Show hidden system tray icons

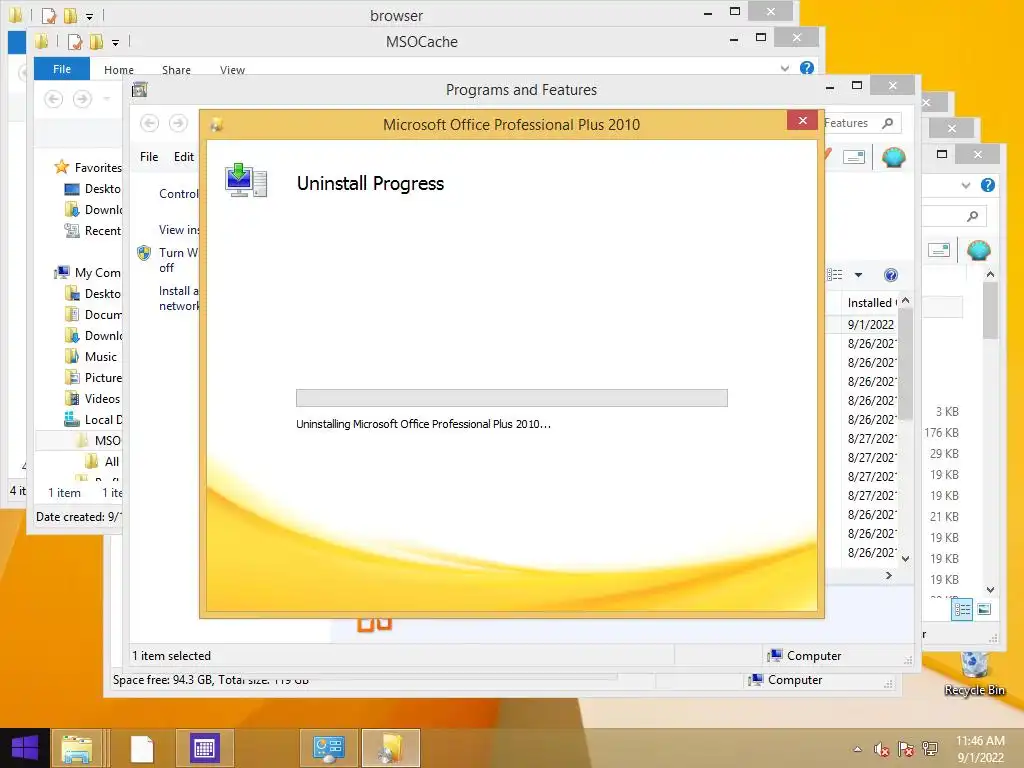click(857, 749)
